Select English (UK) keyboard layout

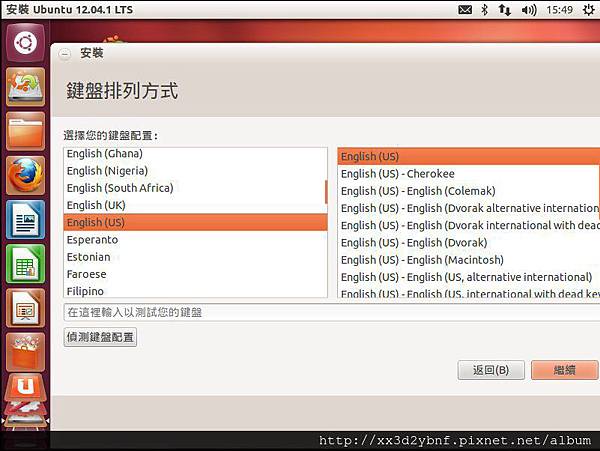(196, 205)
